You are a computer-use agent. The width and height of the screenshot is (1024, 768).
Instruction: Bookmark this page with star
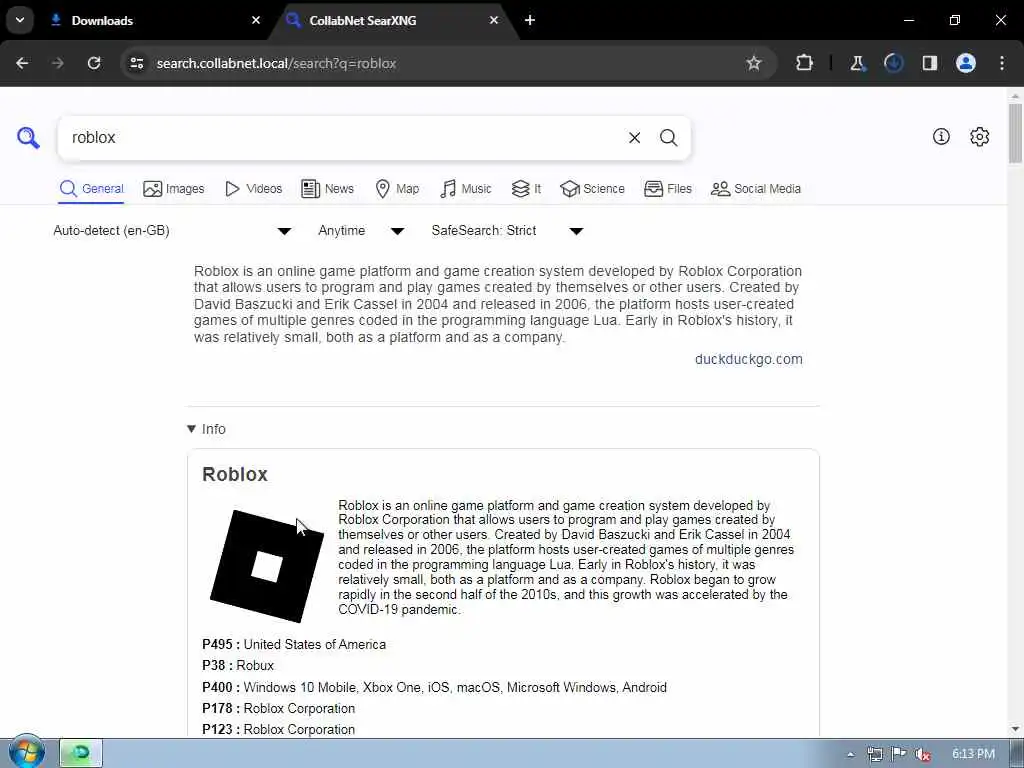tap(754, 63)
